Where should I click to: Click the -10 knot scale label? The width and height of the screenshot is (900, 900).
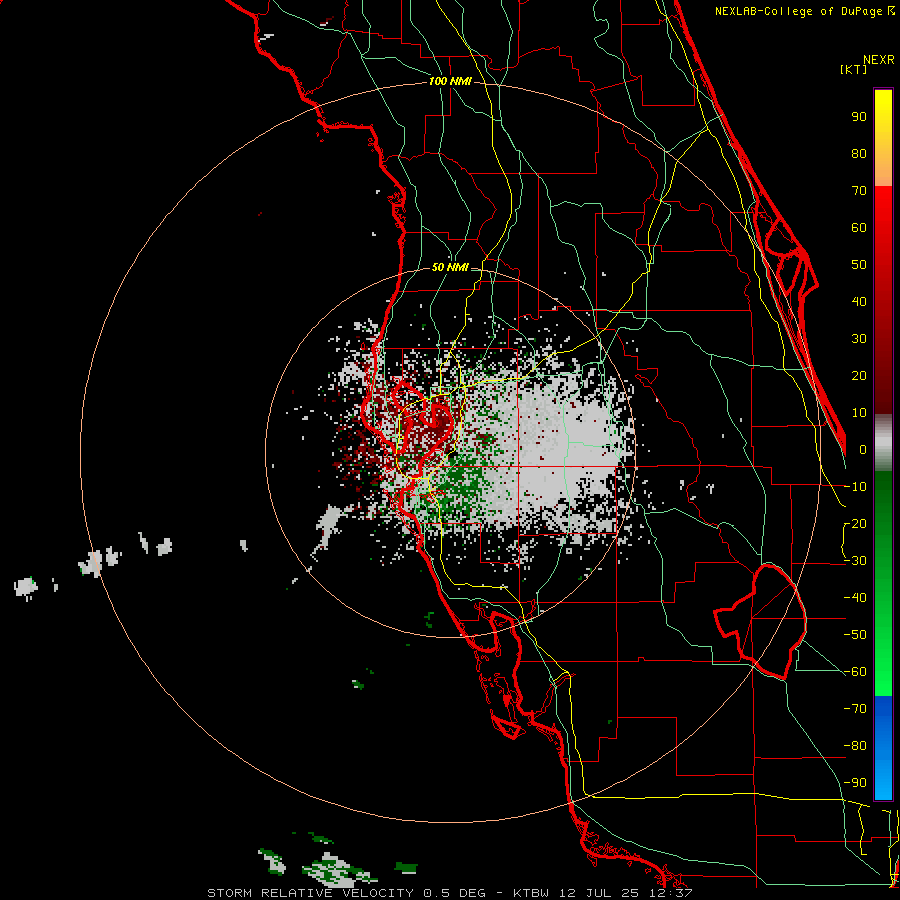(855, 487)
